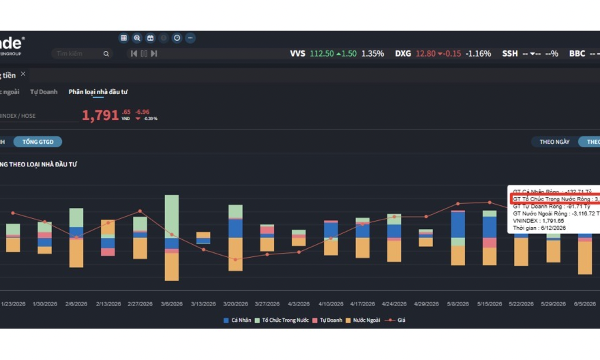600x360 pixels.
Task: Open the table grid toolbar icon
Action: tap(124, 38)
